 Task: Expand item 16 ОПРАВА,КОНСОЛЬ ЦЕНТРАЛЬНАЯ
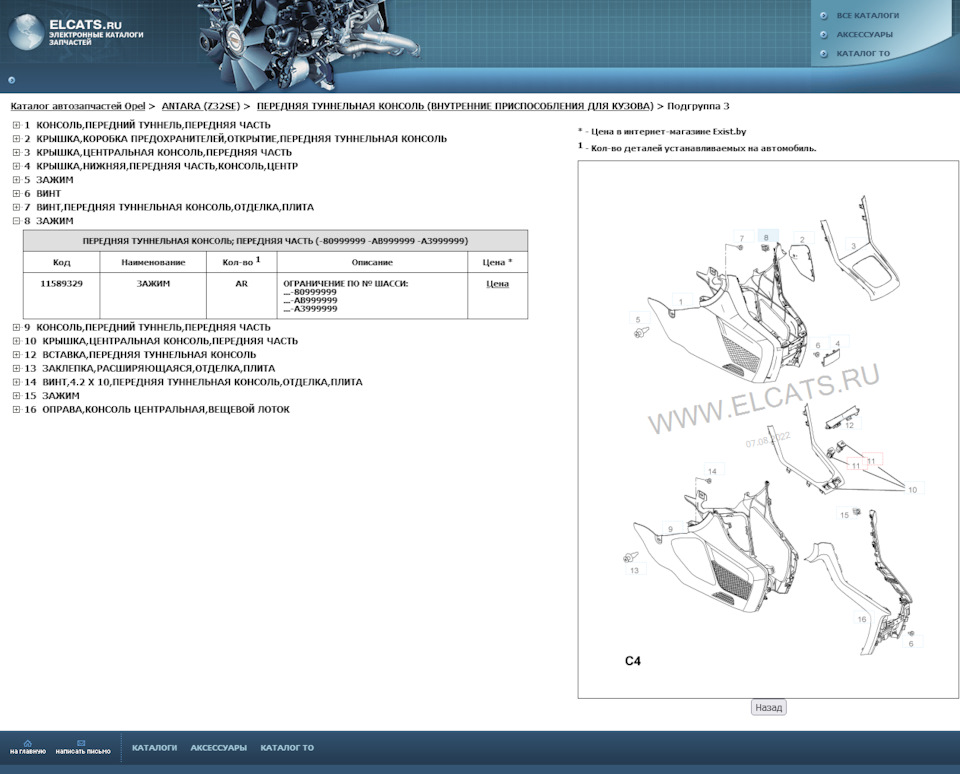tap(16, 410)
